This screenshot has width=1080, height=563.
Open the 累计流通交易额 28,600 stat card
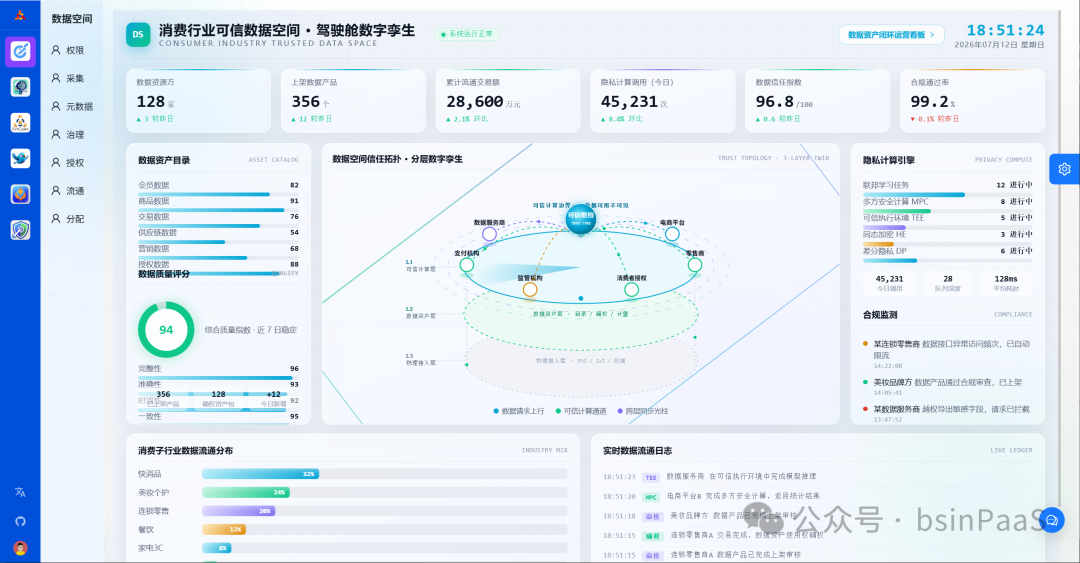[x=508, y=101]
